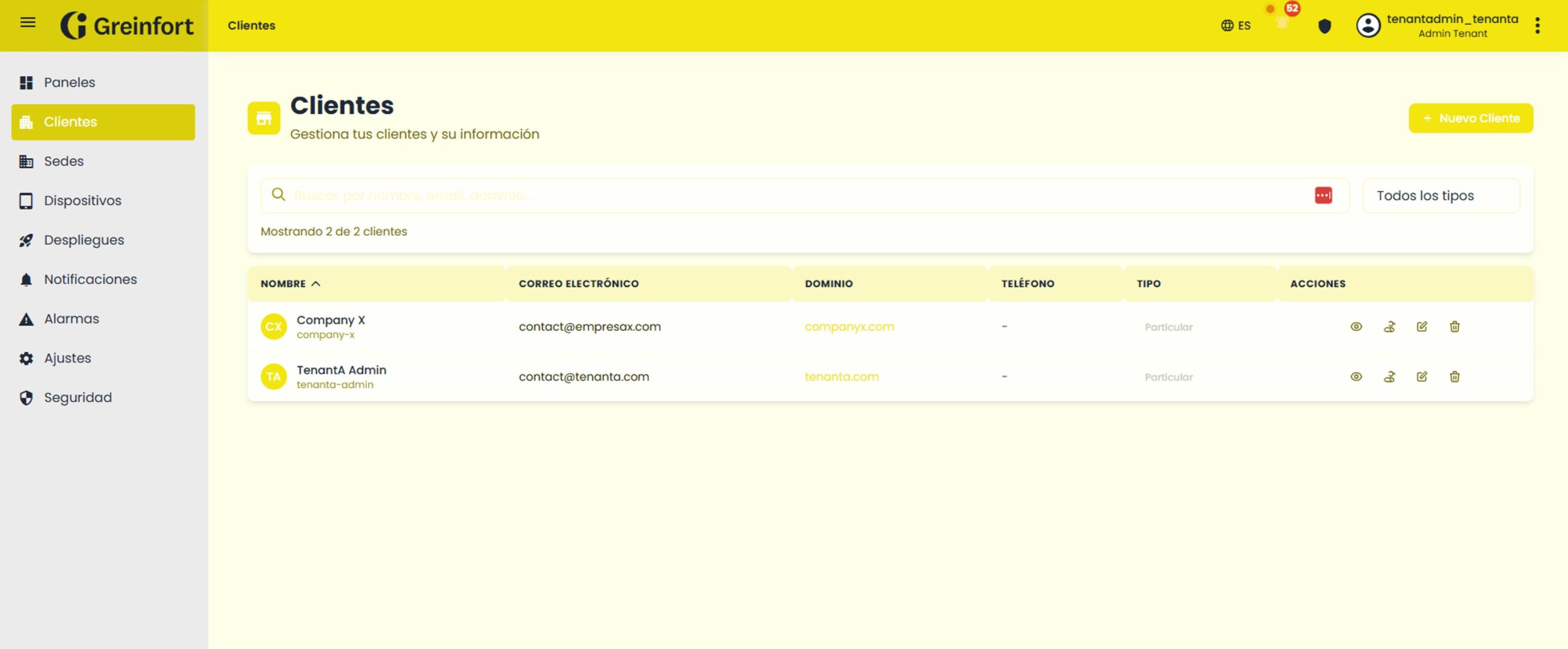Toggle the hamburger menu icon
This screenshot has height=649, width=1568.
point(28,23)
